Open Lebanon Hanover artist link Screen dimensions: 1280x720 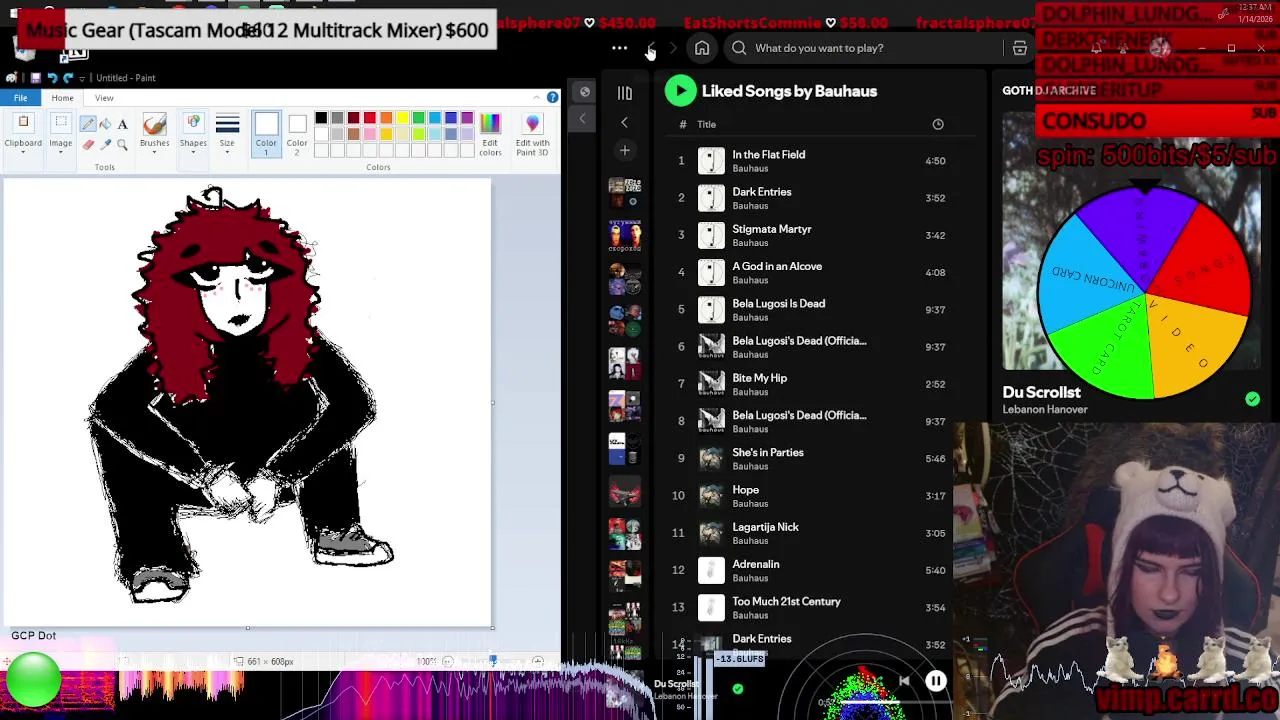click(x=1045, y=409)
